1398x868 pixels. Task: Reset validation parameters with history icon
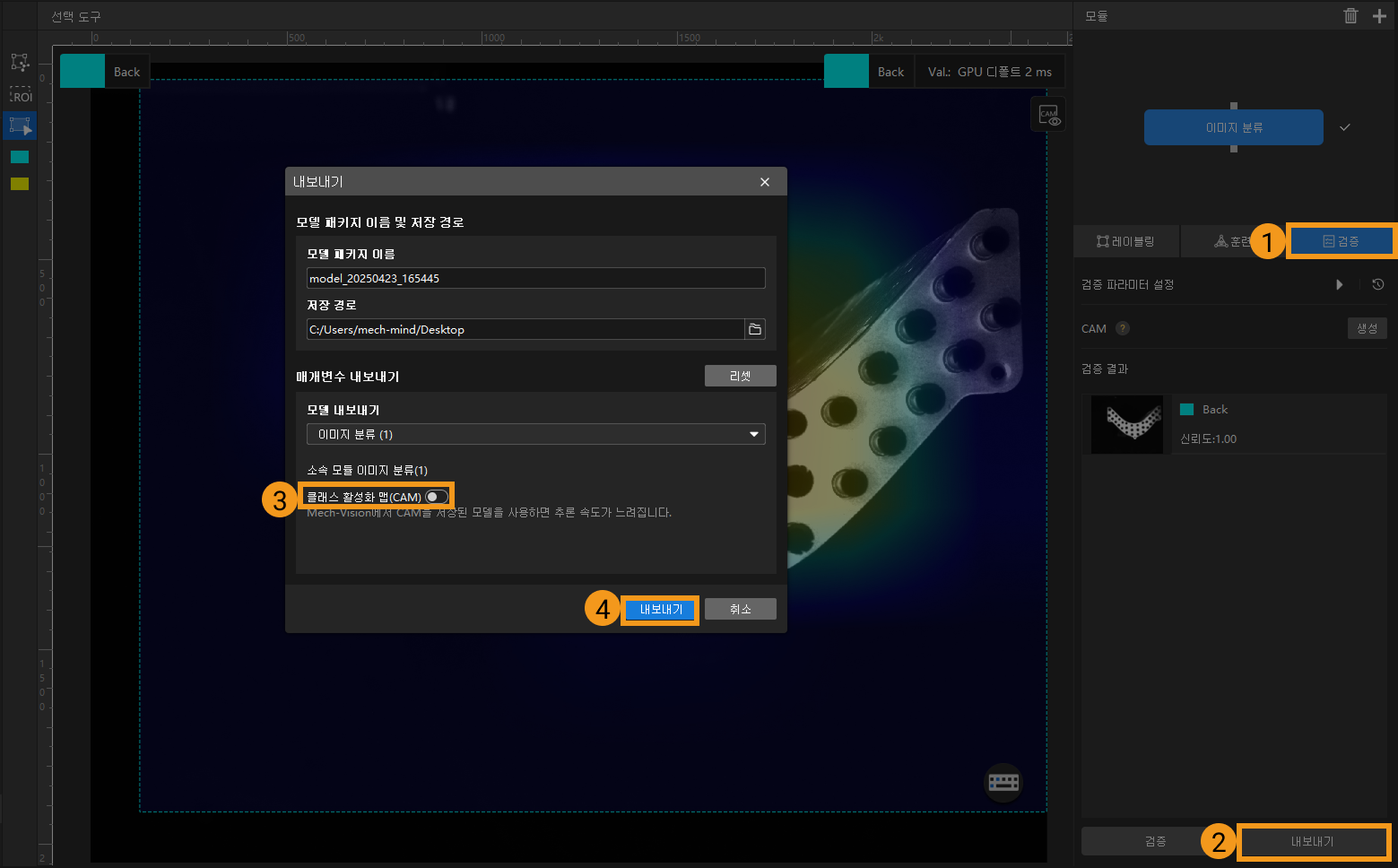point(1377,284)
